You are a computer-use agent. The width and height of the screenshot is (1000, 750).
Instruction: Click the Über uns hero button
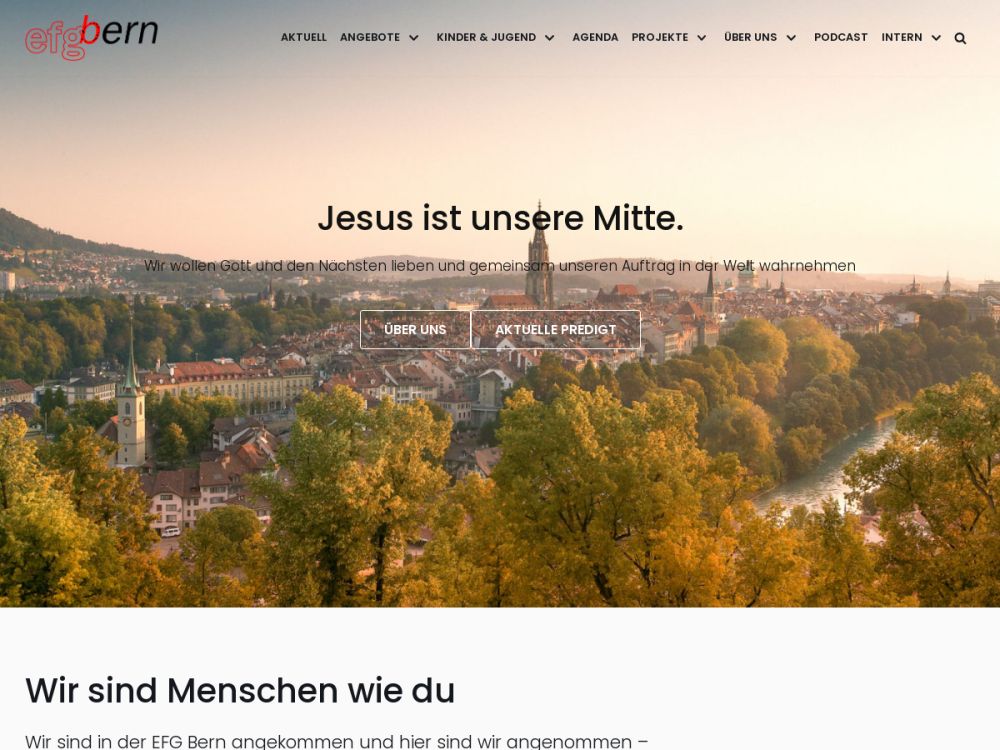click(415, 330)
